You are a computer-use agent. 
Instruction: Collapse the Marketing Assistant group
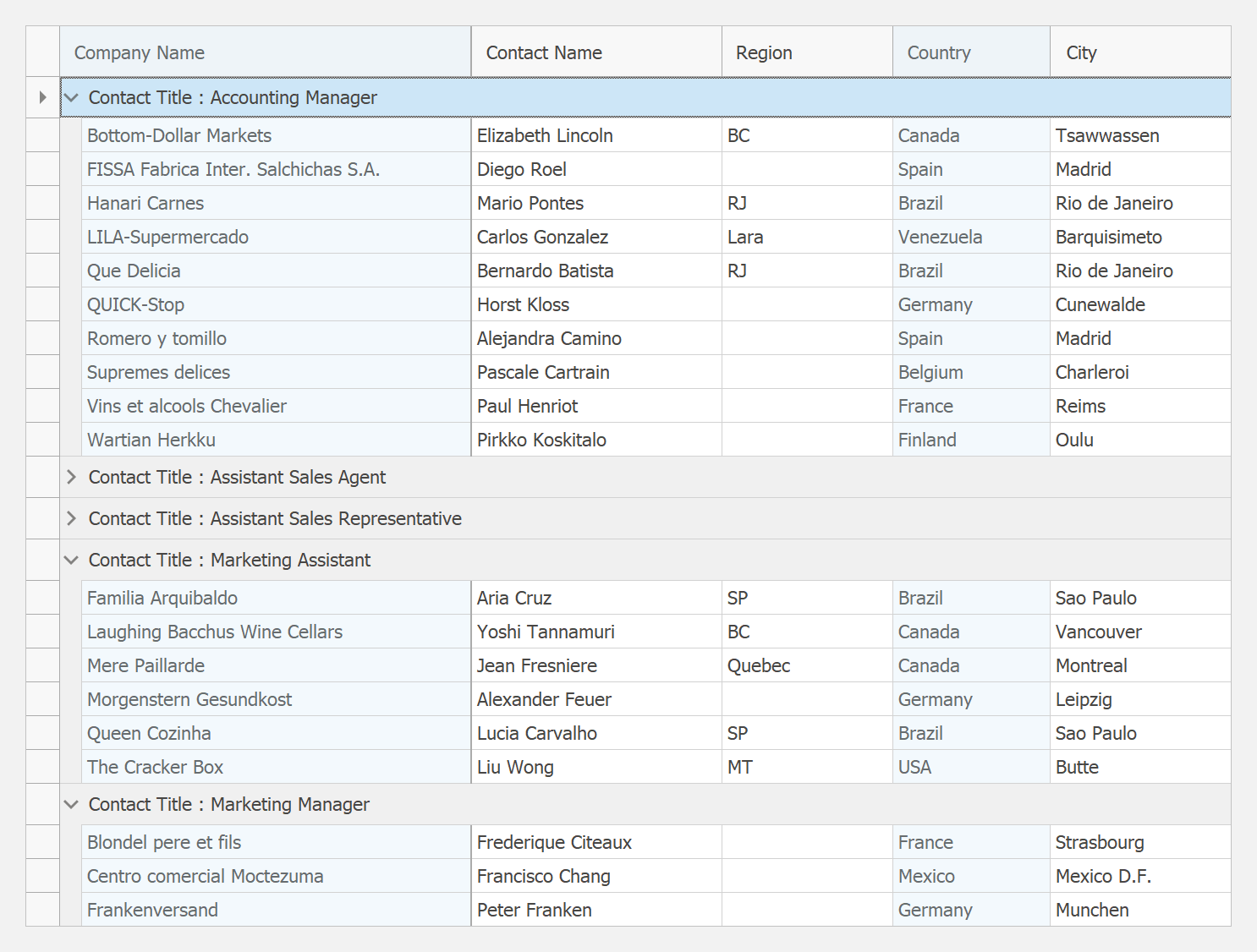tap(72, 561)
